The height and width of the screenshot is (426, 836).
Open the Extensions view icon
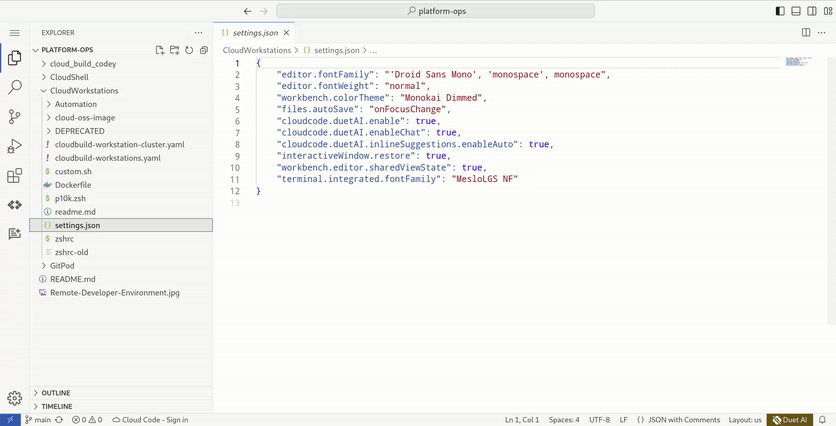[14, 175]
